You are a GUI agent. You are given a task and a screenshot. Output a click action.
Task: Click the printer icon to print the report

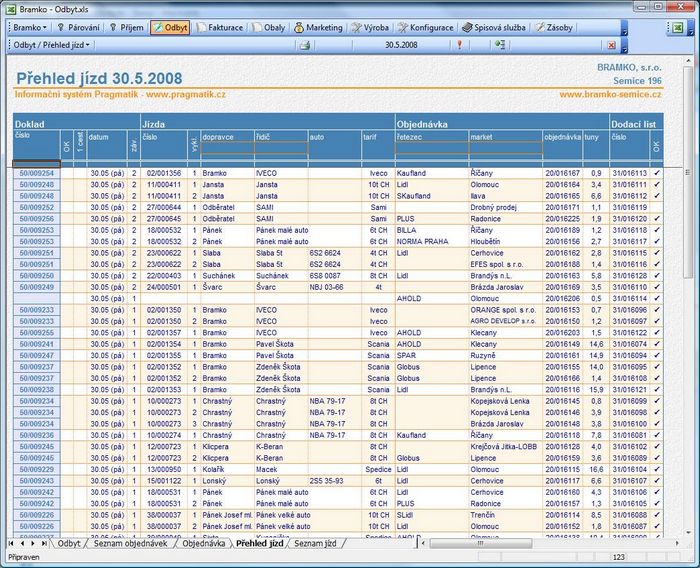coord(305,45)
